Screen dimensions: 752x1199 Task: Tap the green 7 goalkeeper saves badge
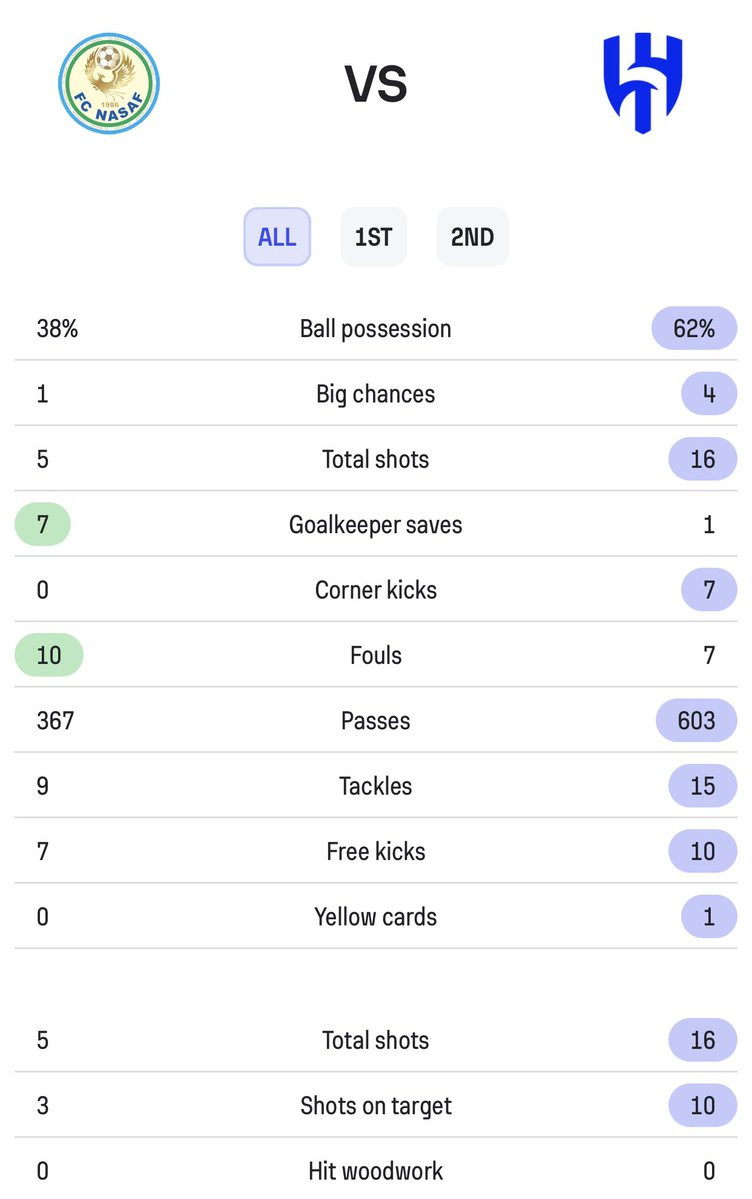pyautogui.click(x=43, y=525)
